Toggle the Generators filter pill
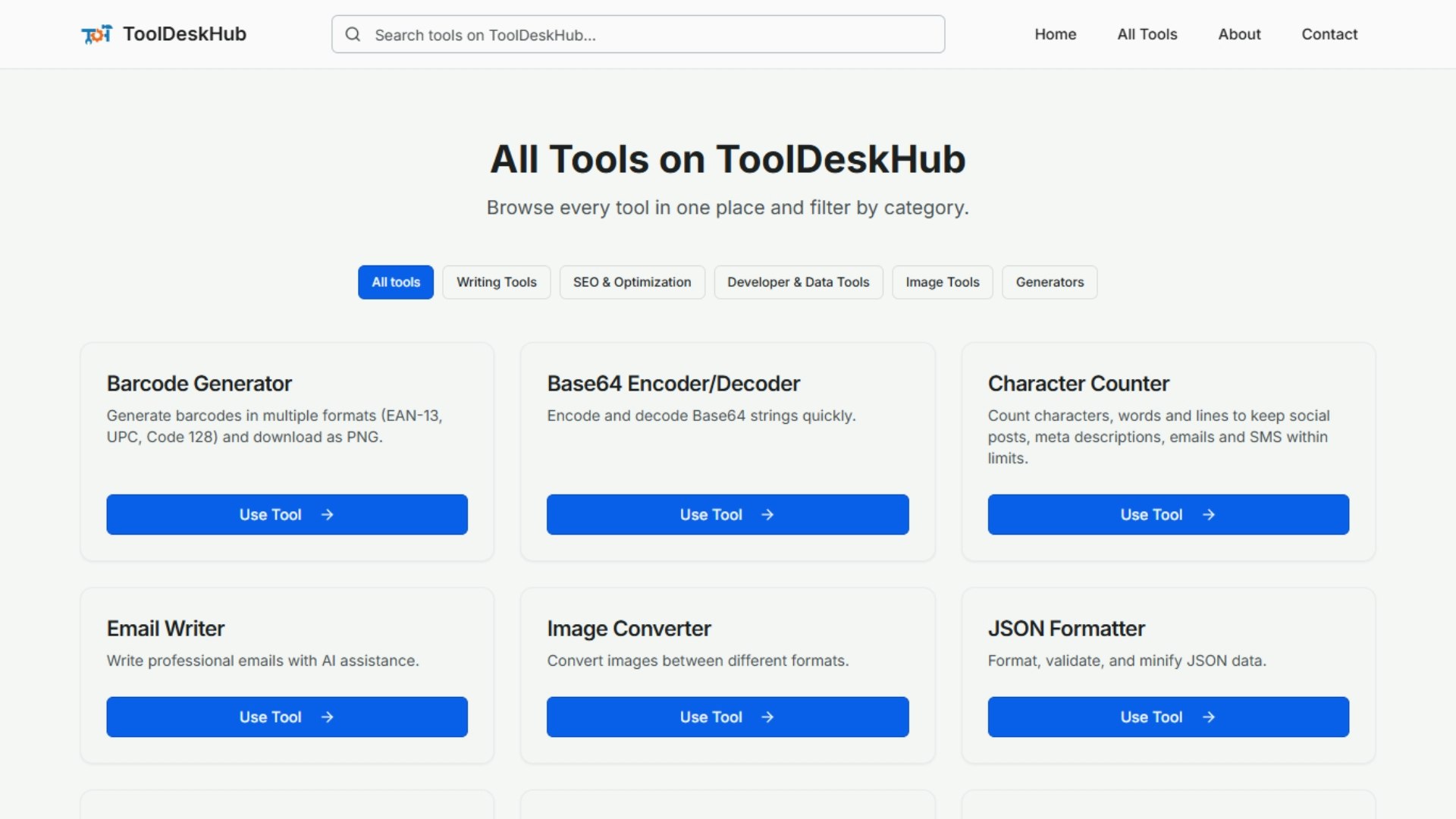Viewport: 1456px width, 819px height. pos(1049,282)
